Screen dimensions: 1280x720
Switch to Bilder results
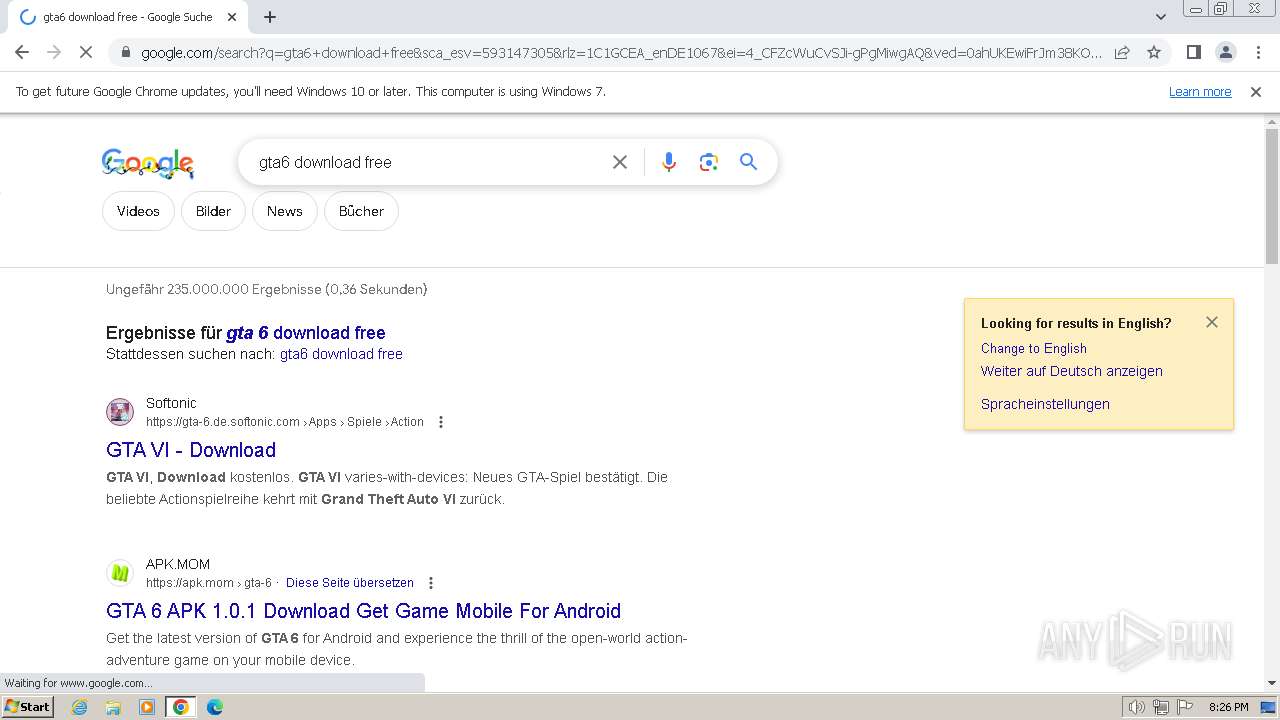[213, 211]
